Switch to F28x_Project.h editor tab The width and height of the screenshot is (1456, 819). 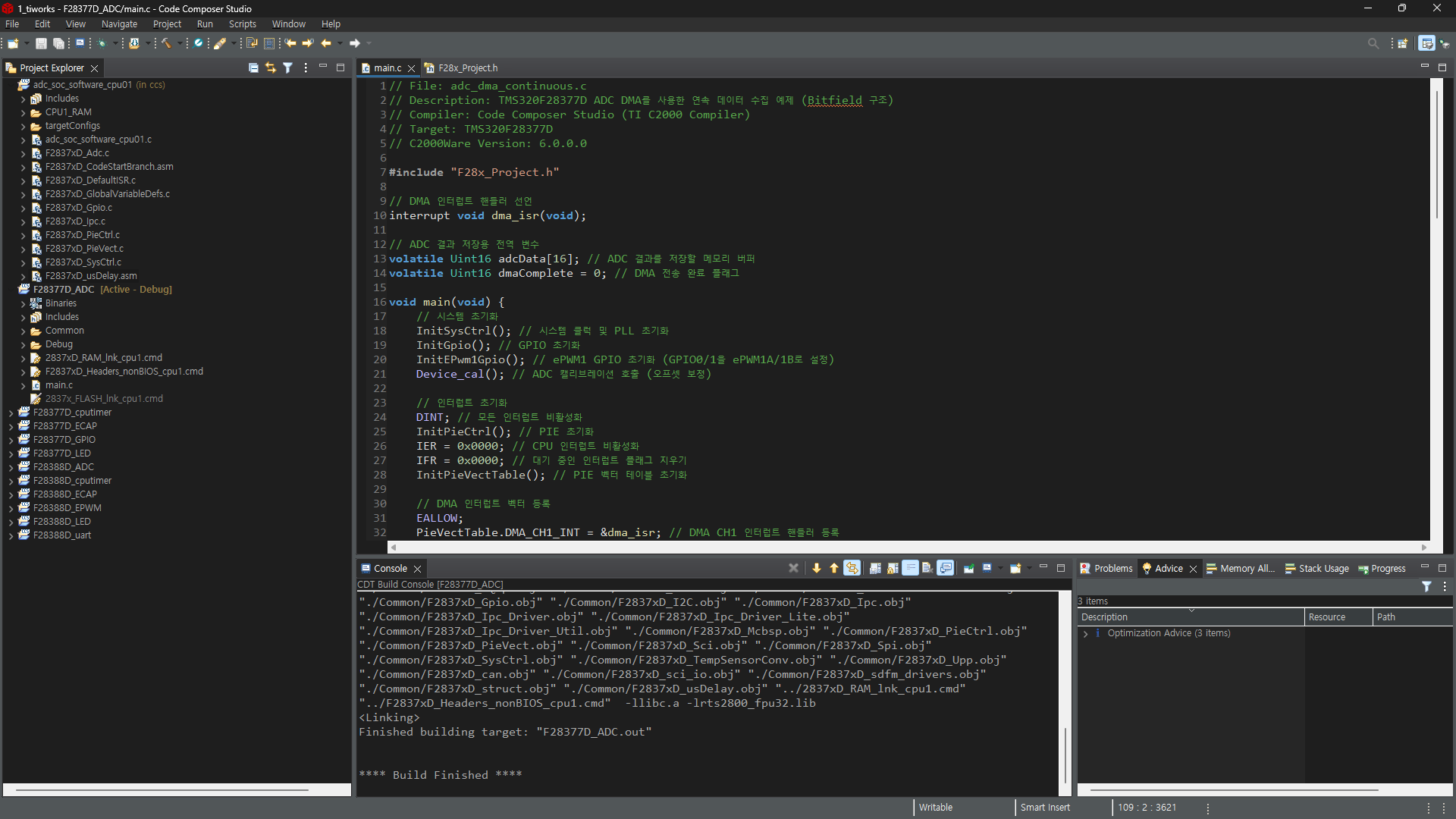tap(467, 68)
